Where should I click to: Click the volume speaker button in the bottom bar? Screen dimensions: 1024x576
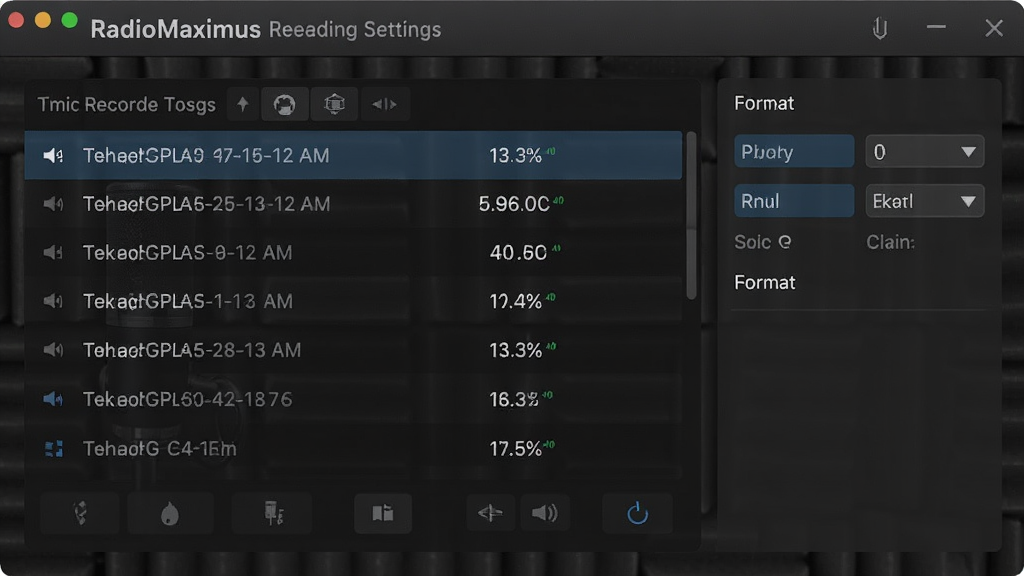(x=544, y=513)
